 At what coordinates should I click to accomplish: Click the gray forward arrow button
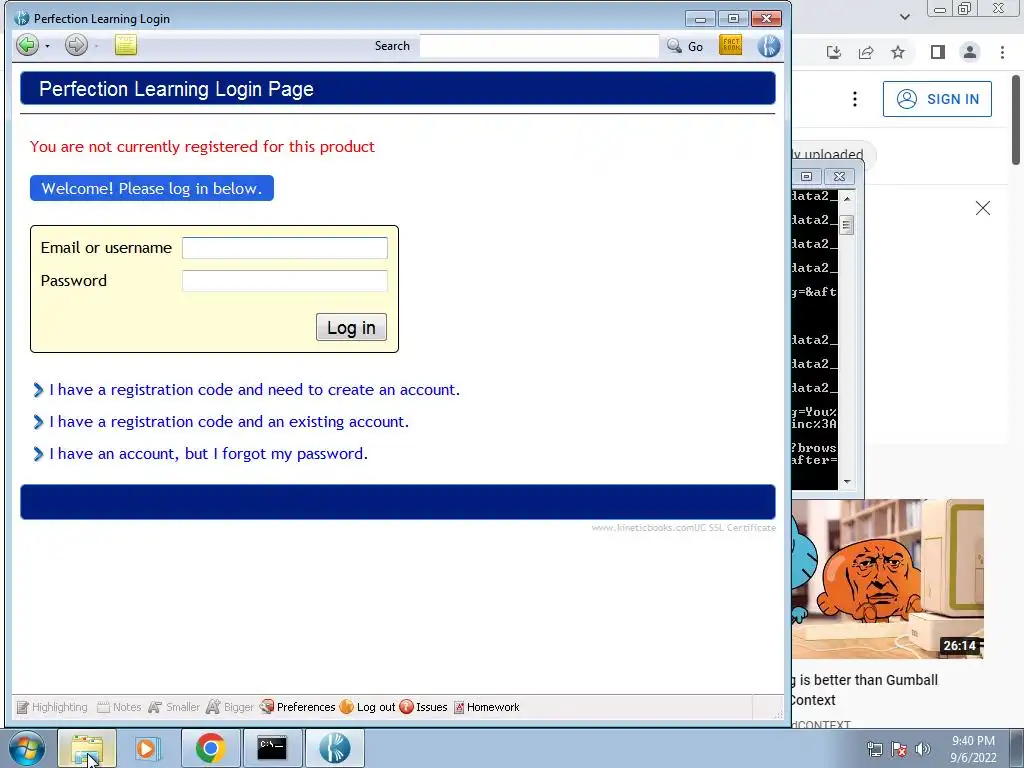coord(76,45)
